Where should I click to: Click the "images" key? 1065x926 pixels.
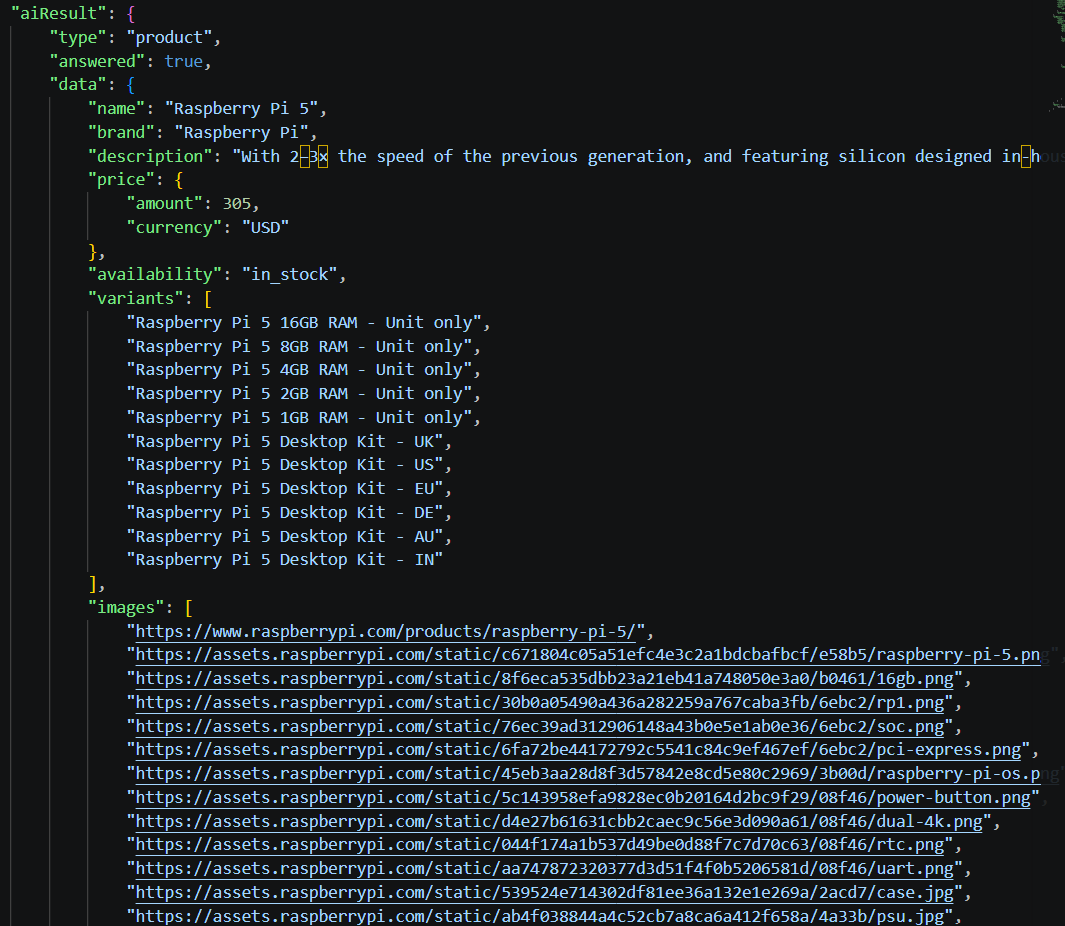(x=126, y=607)
